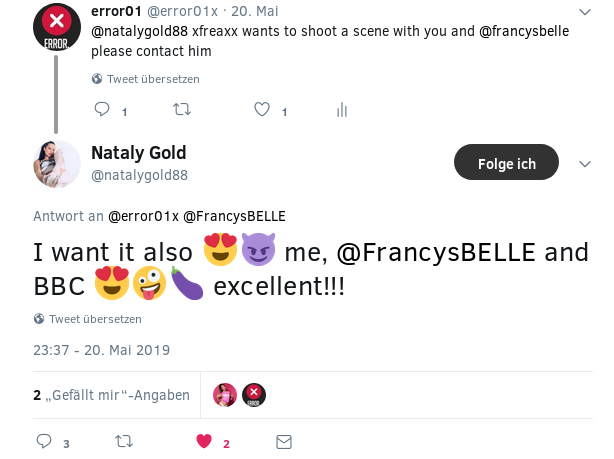Translate Nataly Gold's tweet
This screenshot has width=614, height=459.
click(95, 319)
